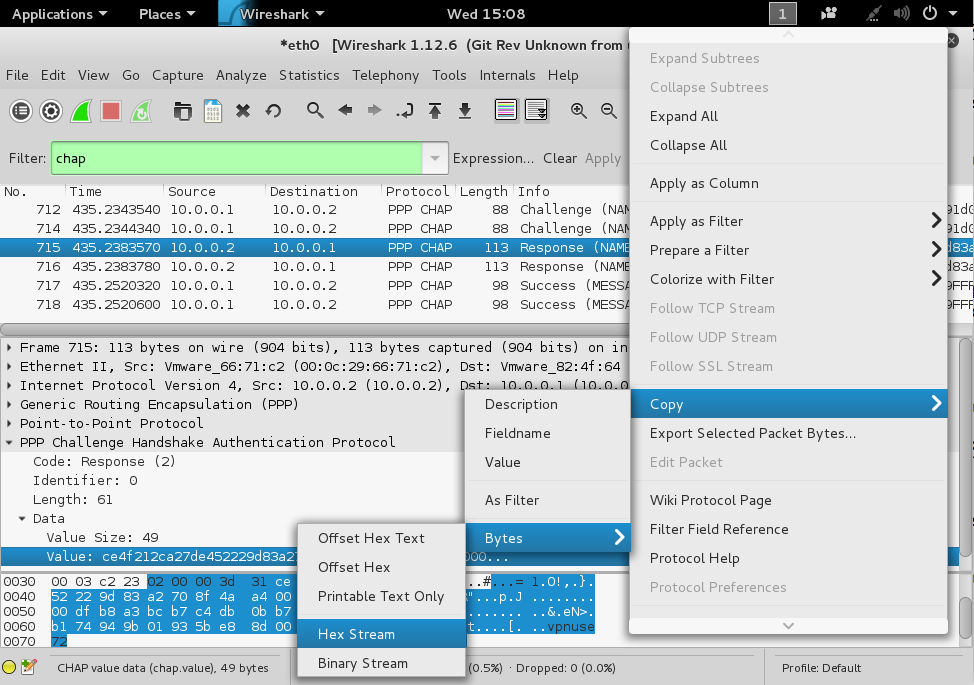Viewport: 974px width, 685px height.
Task: Select packet 712 Challenge row
Action: pos(315,209)
